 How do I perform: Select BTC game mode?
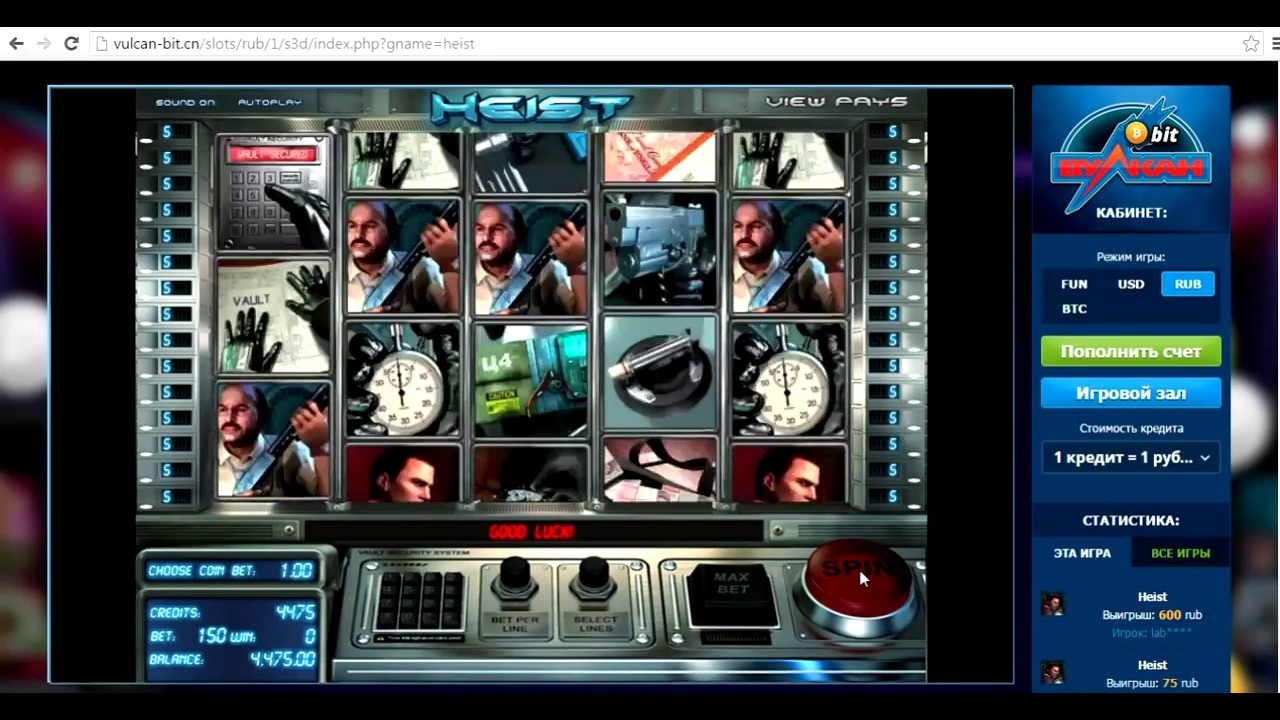pyautogui.click(x=1074, y=309)
